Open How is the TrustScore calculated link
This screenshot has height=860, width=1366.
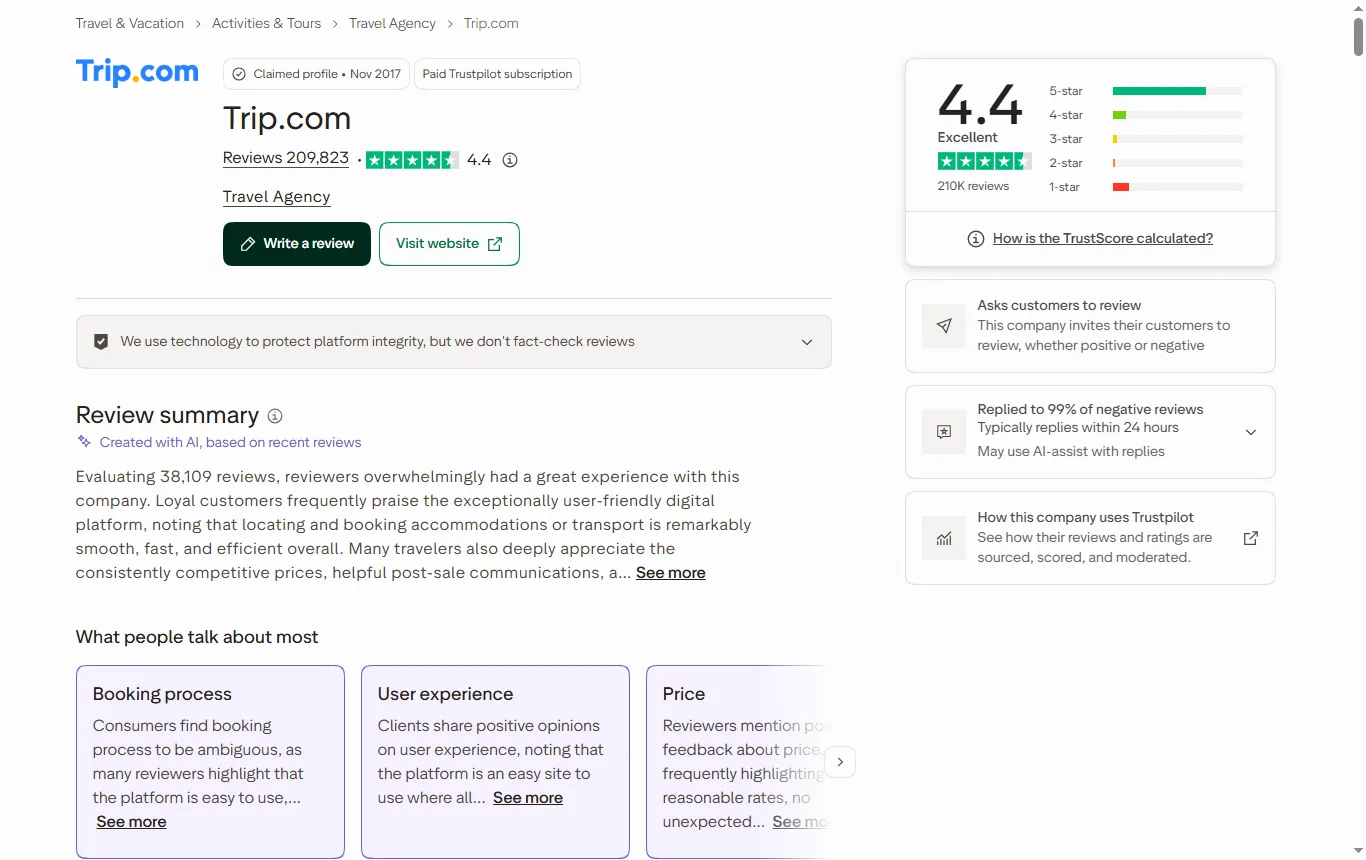1103,239
